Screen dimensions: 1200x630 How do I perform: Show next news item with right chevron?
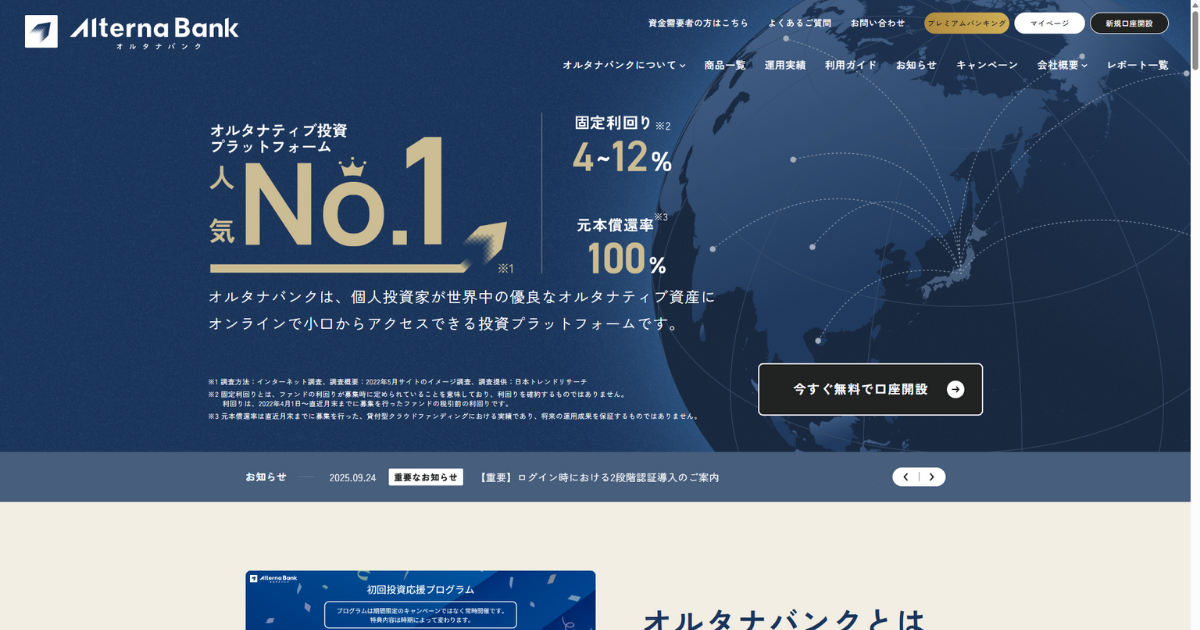(932, 477)
